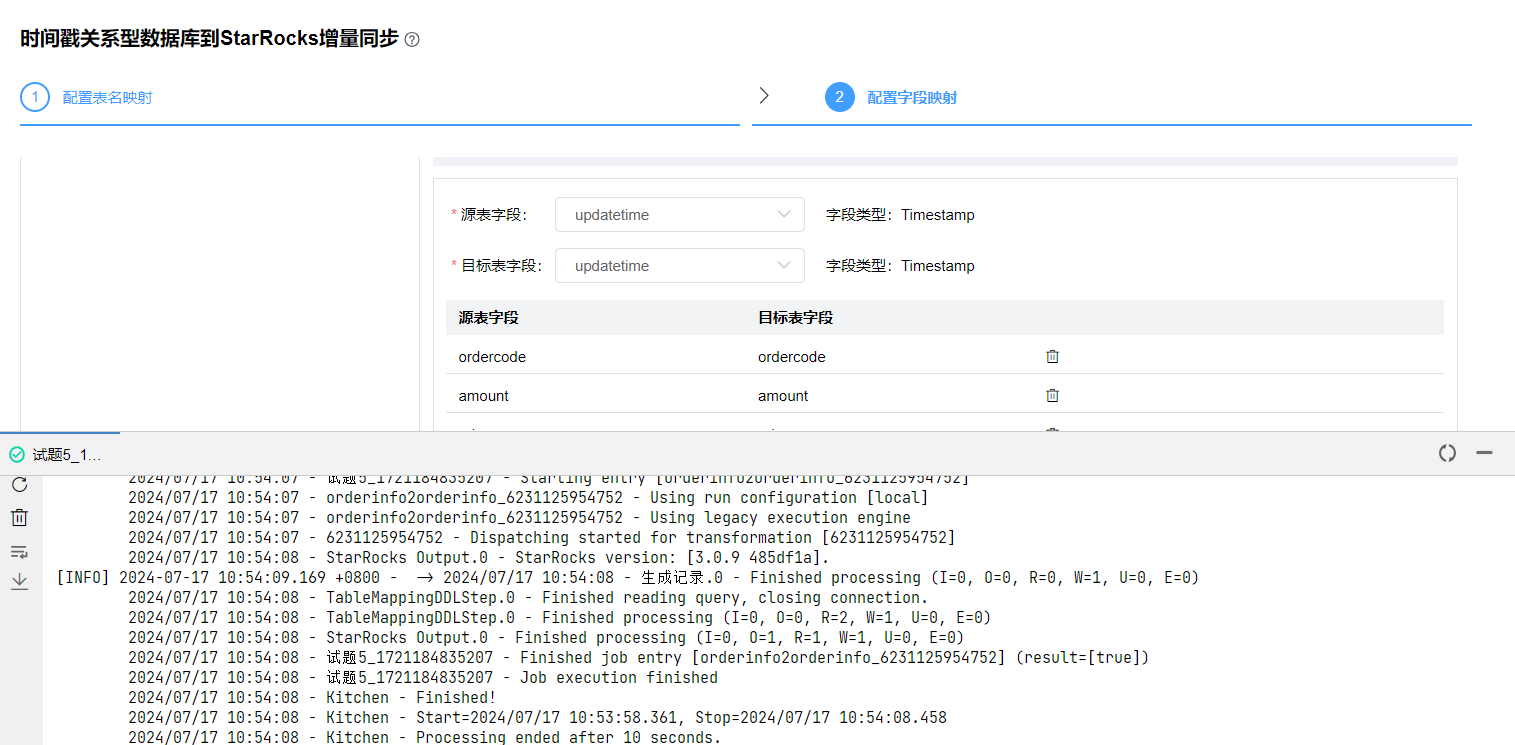Clear the log with the trash icon
Image resolution: width=1515 pixels, height=745 pixels.
click(19, 517)
